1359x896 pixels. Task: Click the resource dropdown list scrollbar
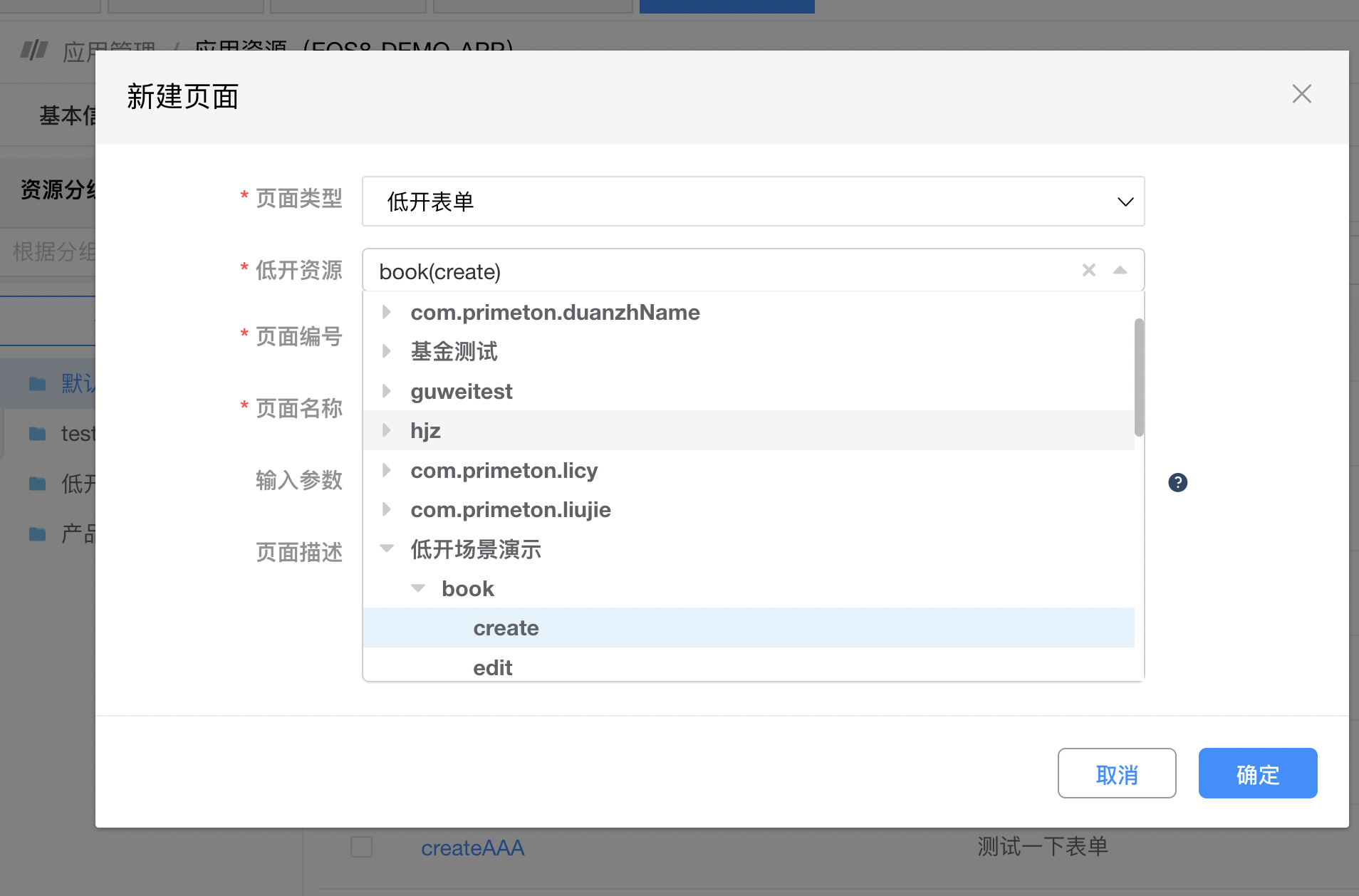(1139, 377)
